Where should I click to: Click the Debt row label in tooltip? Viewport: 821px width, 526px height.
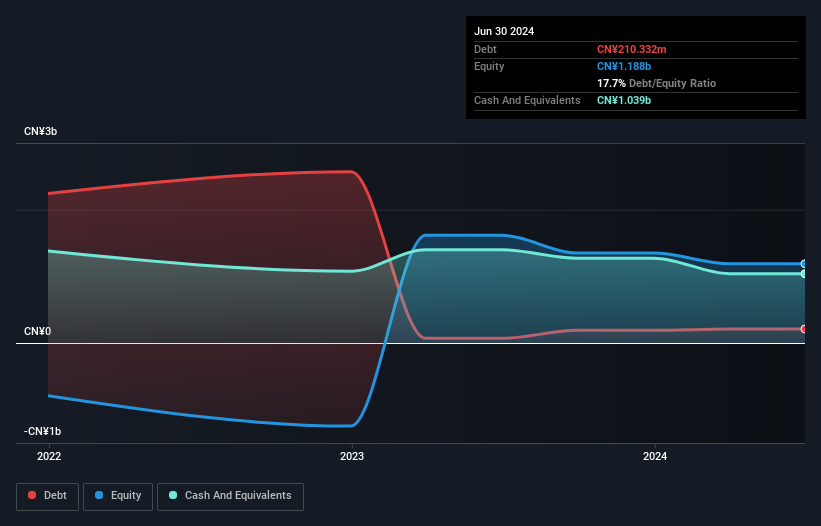click(485, 49)
